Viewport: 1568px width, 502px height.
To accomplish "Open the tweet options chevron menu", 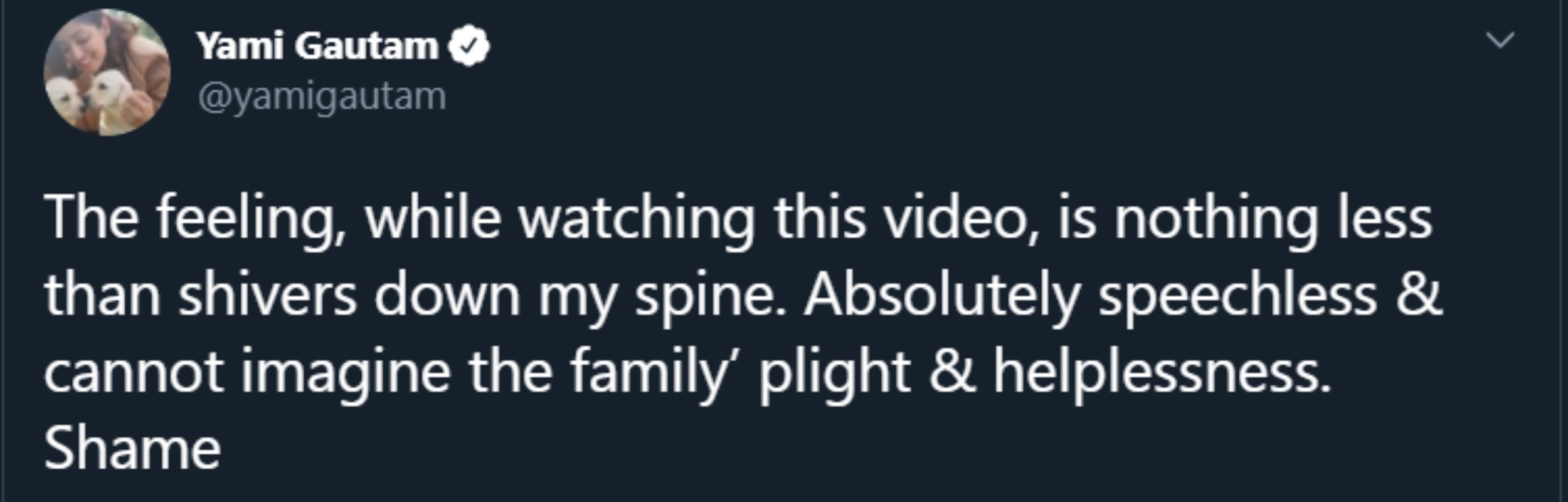I will tap(1500, 41).
